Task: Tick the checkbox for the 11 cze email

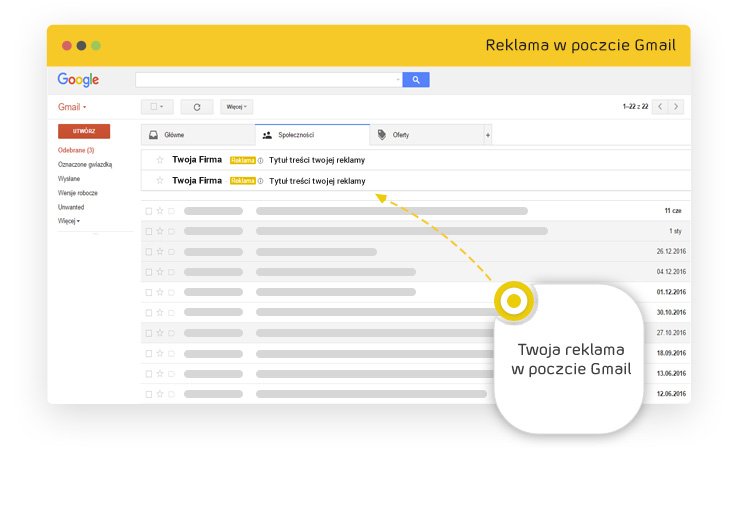Action: (x=149, y=211)
